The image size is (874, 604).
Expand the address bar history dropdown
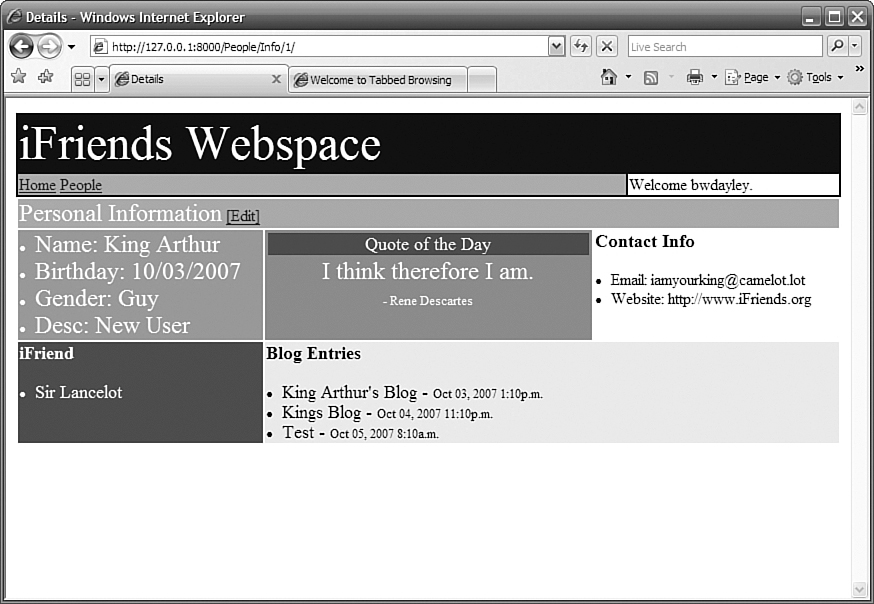coord(556,47)
